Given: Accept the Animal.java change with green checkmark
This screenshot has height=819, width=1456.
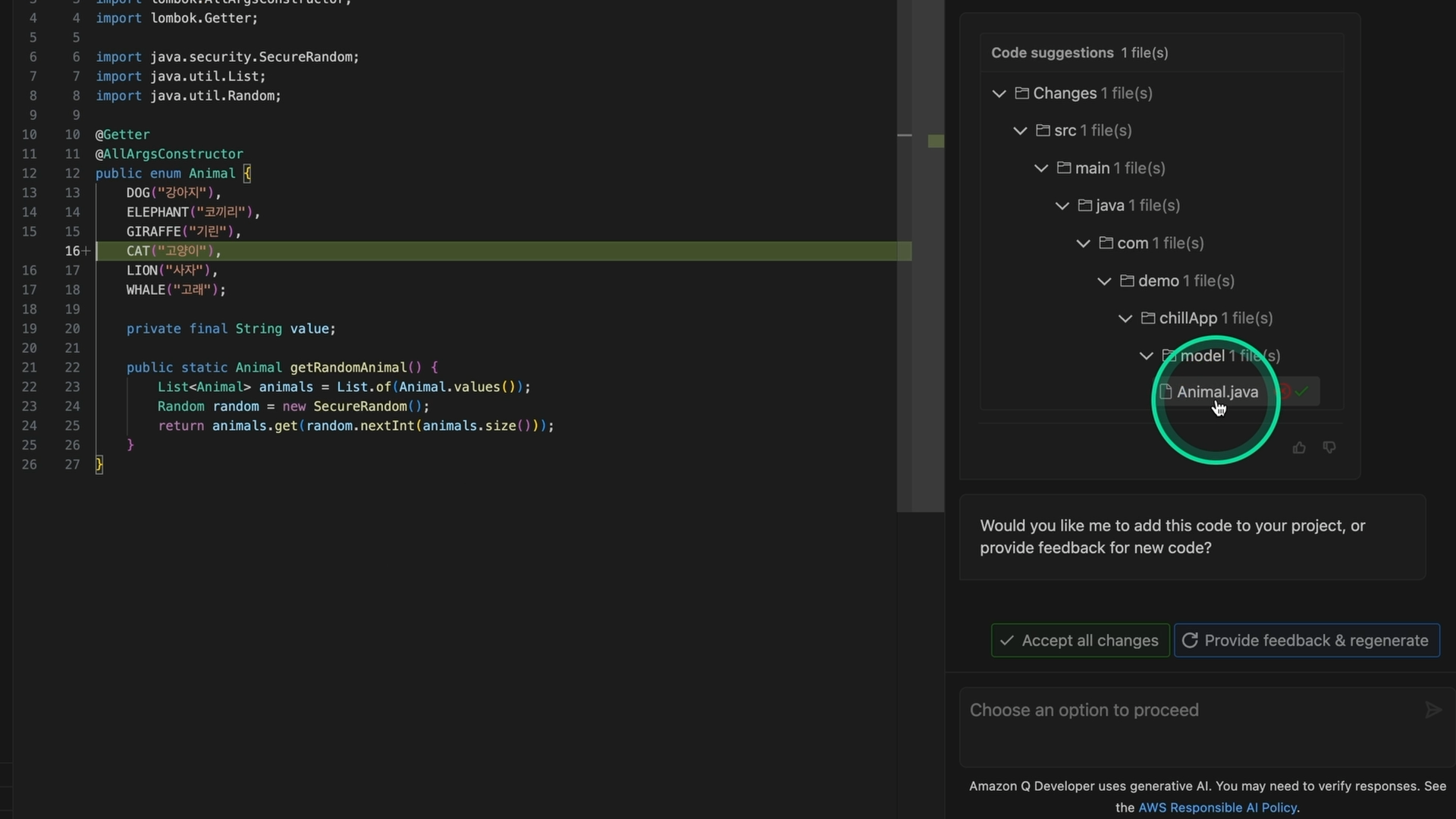Looking at the screenshot, I should click(x=1302, y=392).
